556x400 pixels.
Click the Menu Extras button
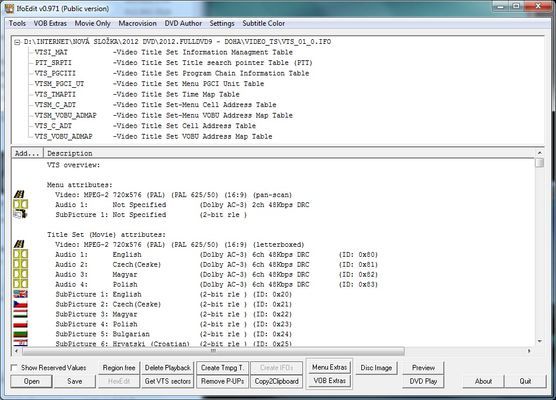(x=329, y=367)
